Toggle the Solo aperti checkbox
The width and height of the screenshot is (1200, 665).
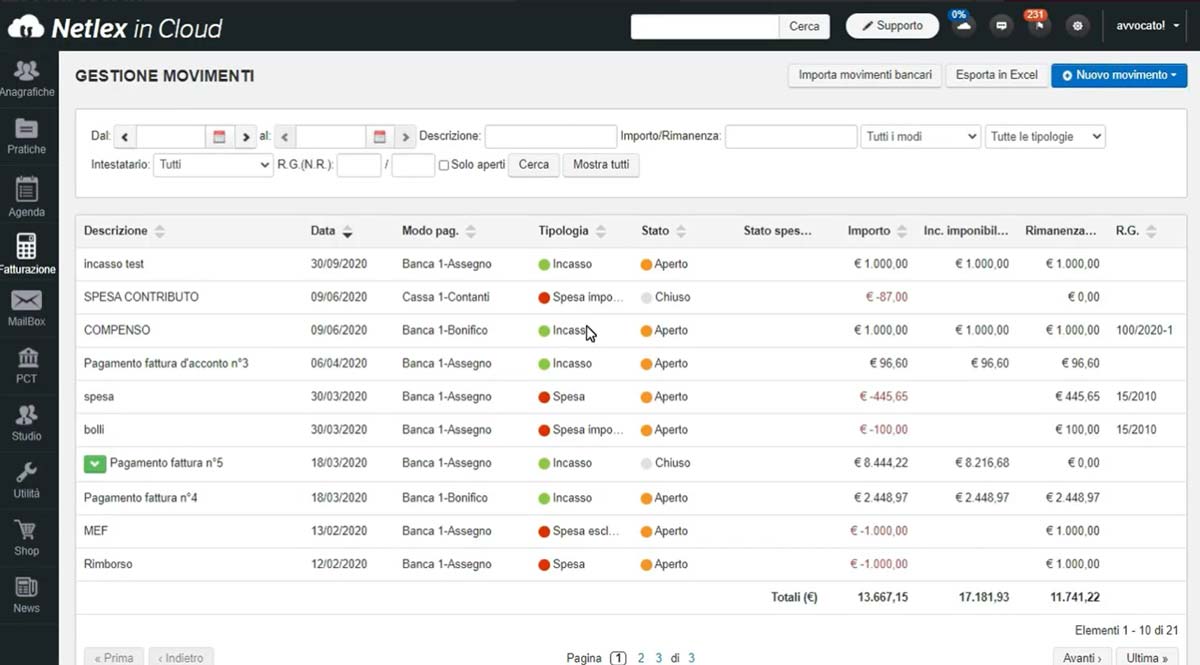click(444, 165)
